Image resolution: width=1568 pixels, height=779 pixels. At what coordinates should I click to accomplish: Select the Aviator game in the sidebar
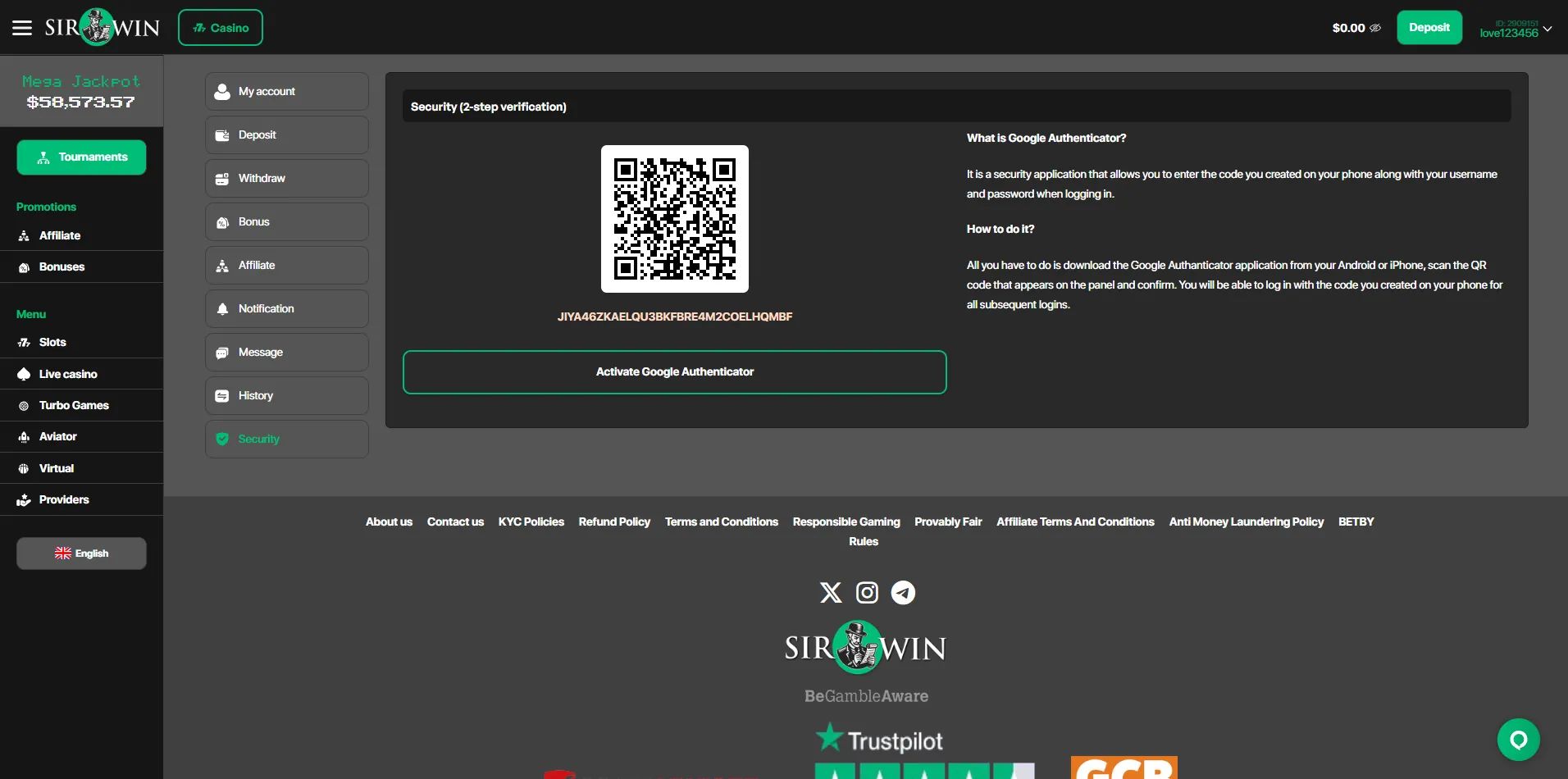pyautogui.click(x=57, y=436)
